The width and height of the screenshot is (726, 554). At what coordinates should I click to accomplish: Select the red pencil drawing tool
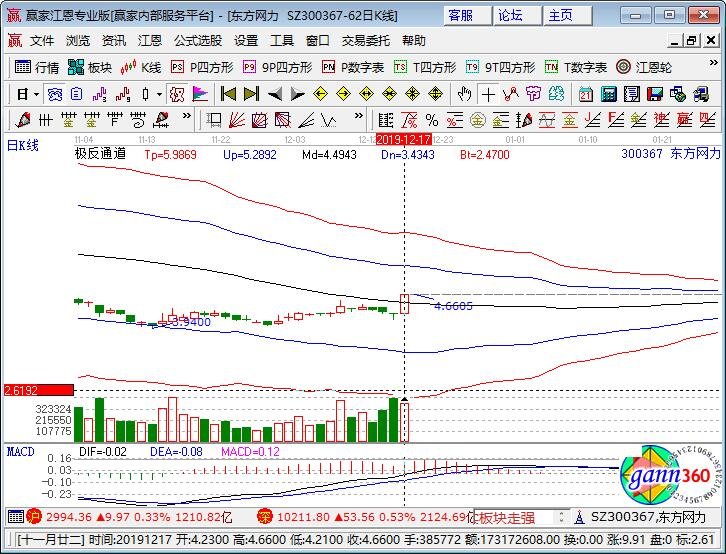pyautogui.click(x=22, y=120)
